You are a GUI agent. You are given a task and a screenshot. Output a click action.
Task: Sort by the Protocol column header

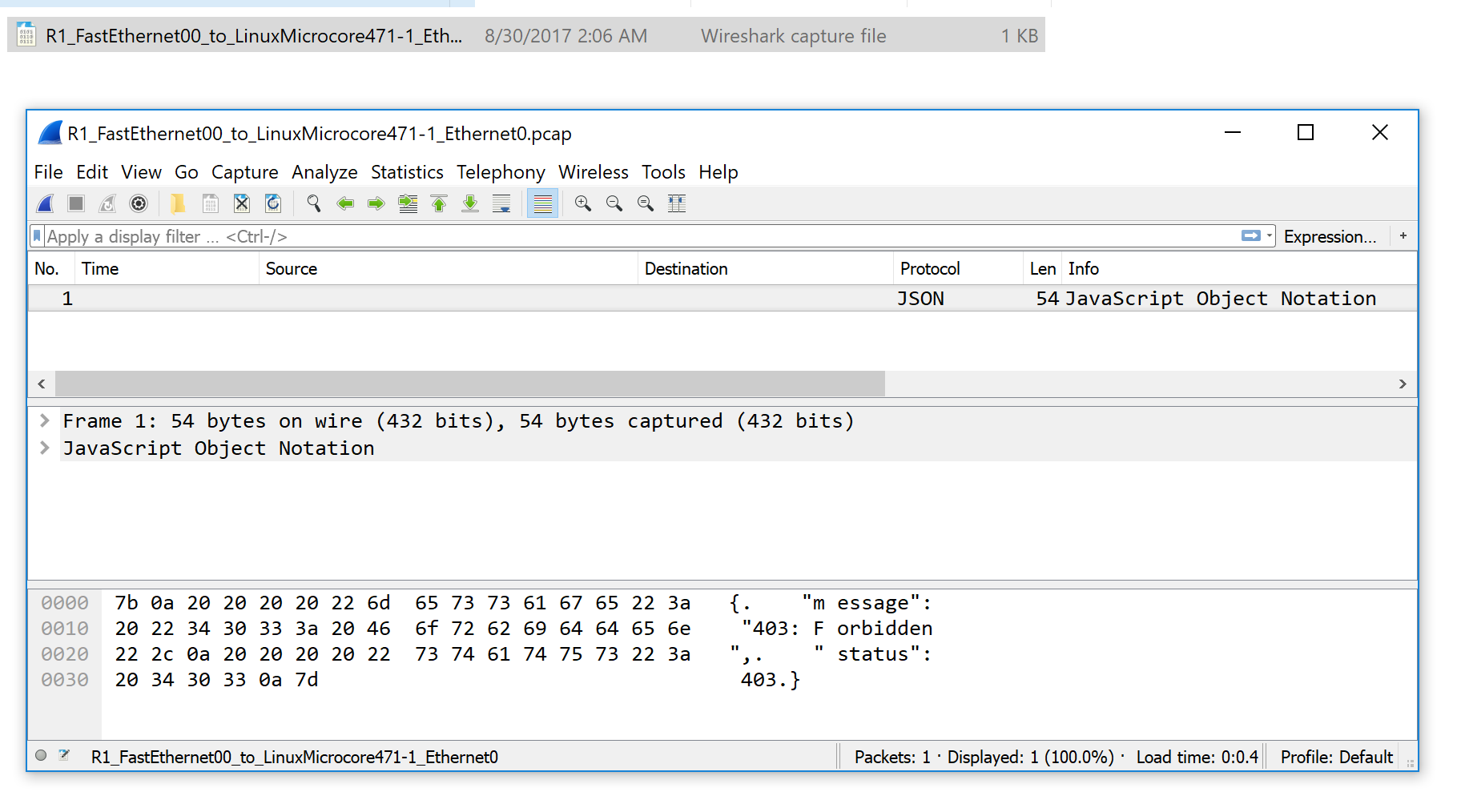[x=958, y=269]
